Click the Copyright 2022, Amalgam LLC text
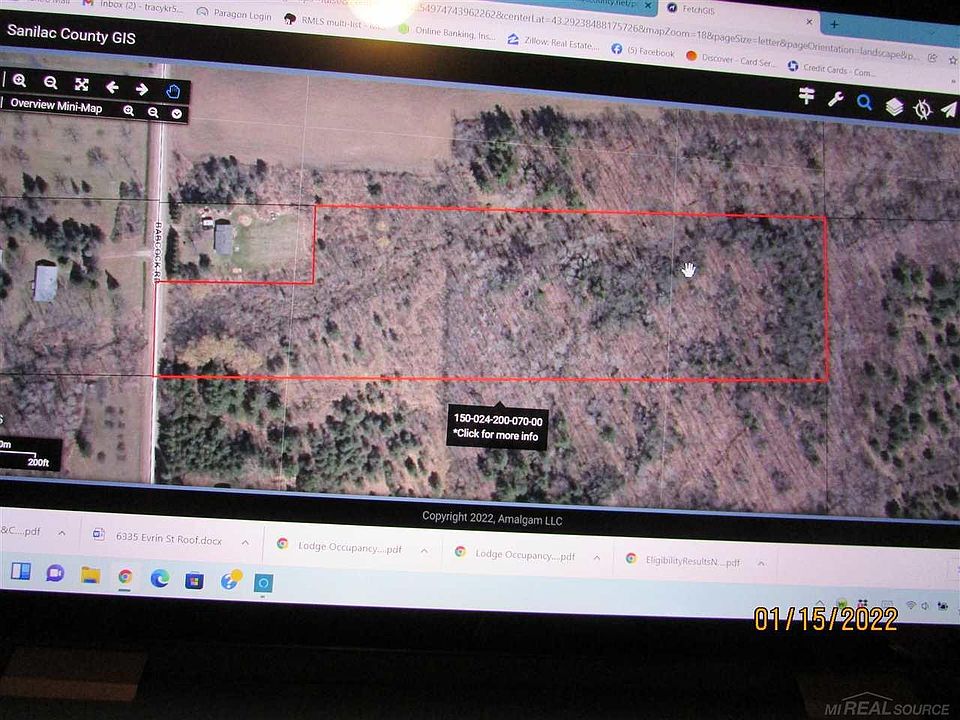Viewport: 960px width, 720px height. 492,519
